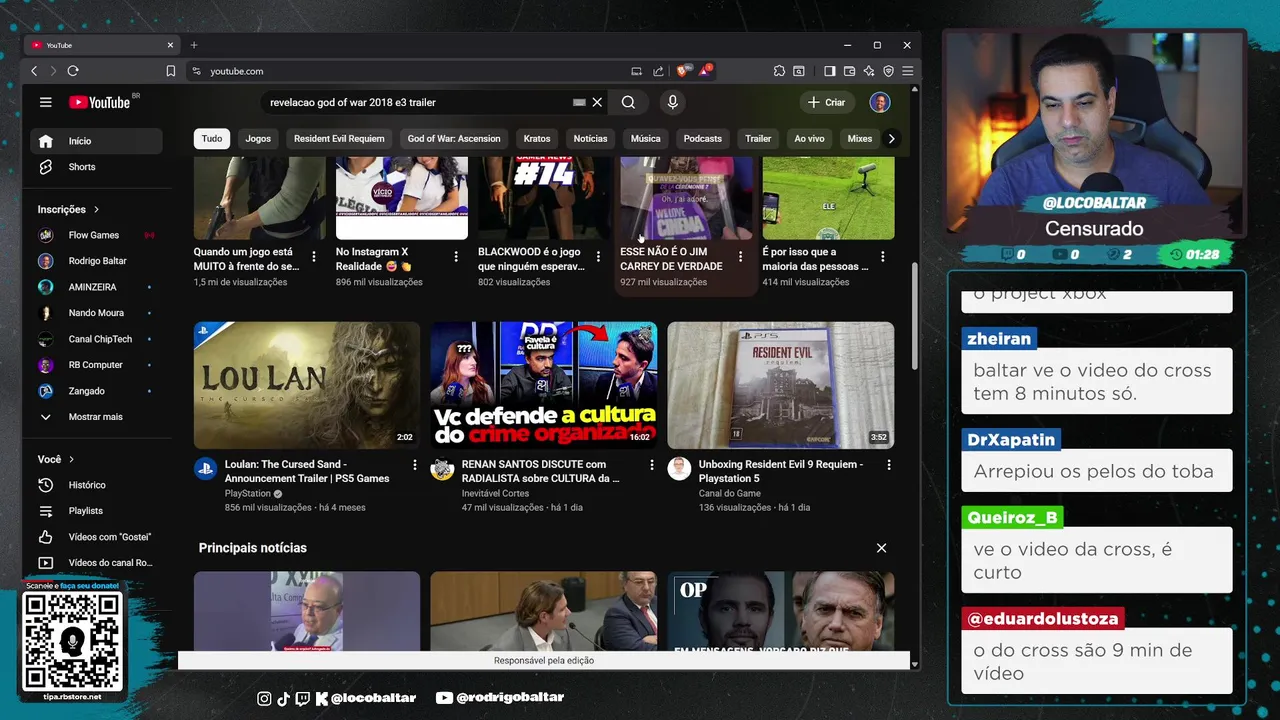Open the PlayStation channel name link
Image resolution: width=1280 pixels, height=720 pixels.
(x=248, y=493)
